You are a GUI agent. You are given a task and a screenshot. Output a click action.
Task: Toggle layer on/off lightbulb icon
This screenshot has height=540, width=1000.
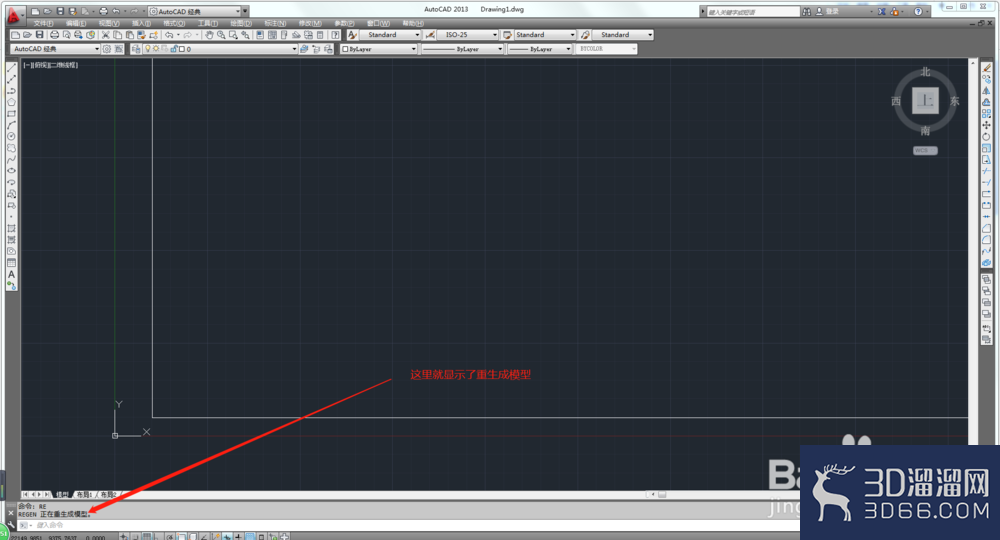point(148,49)
